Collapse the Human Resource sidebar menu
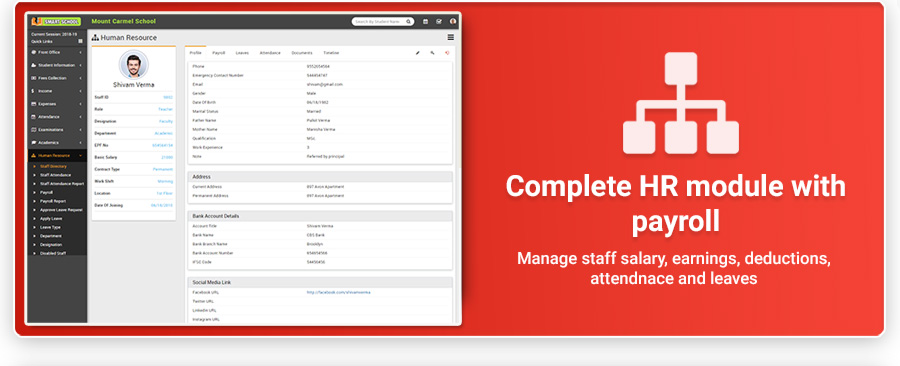Viewport: 900px width, 366px height. 57,155
